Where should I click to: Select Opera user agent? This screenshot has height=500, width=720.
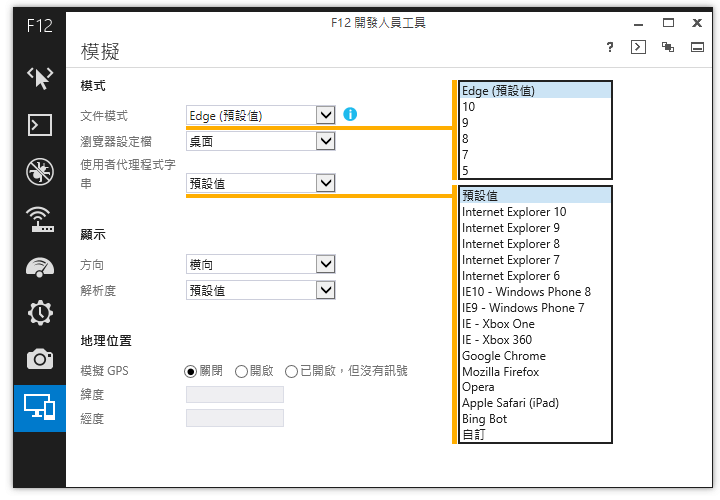(x=535, y=387)
